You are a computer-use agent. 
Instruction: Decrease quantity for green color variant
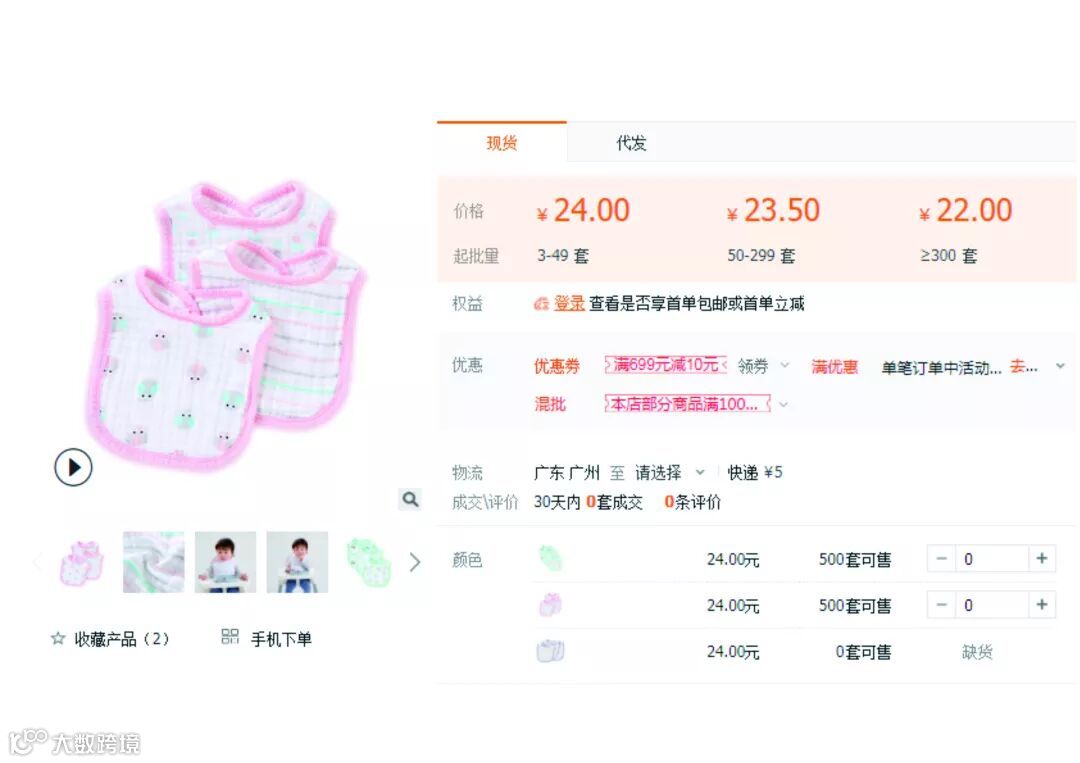[x=942, y=558]
